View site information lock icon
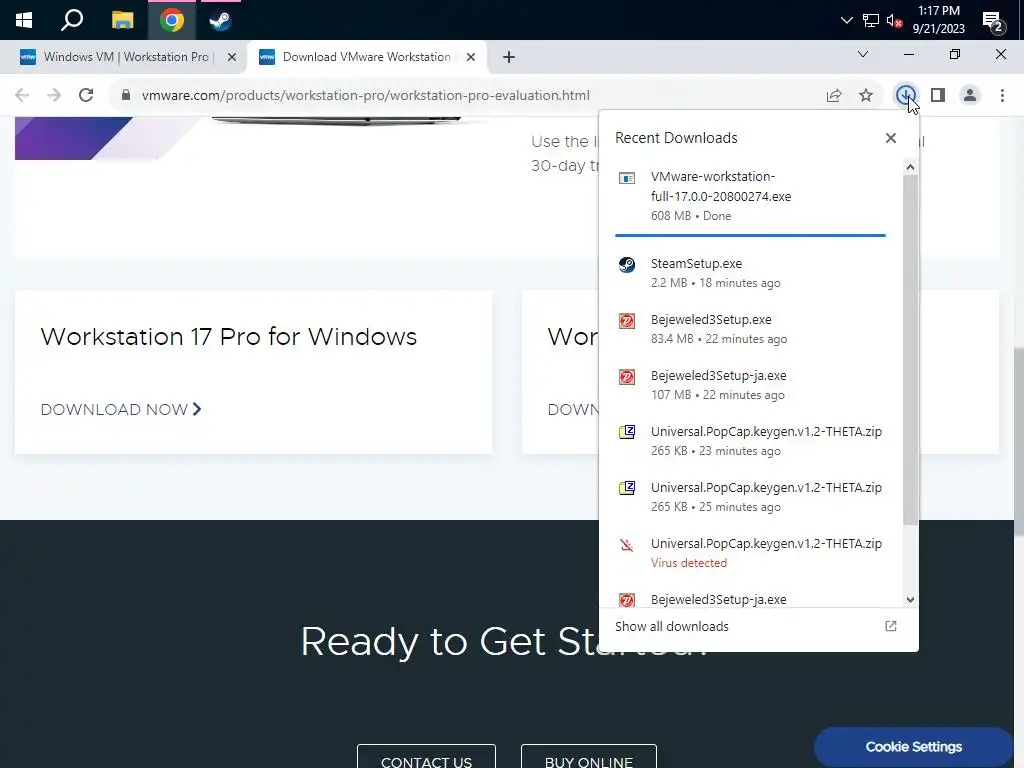Viewport: 1024px width, 768px height. point(126,95)
